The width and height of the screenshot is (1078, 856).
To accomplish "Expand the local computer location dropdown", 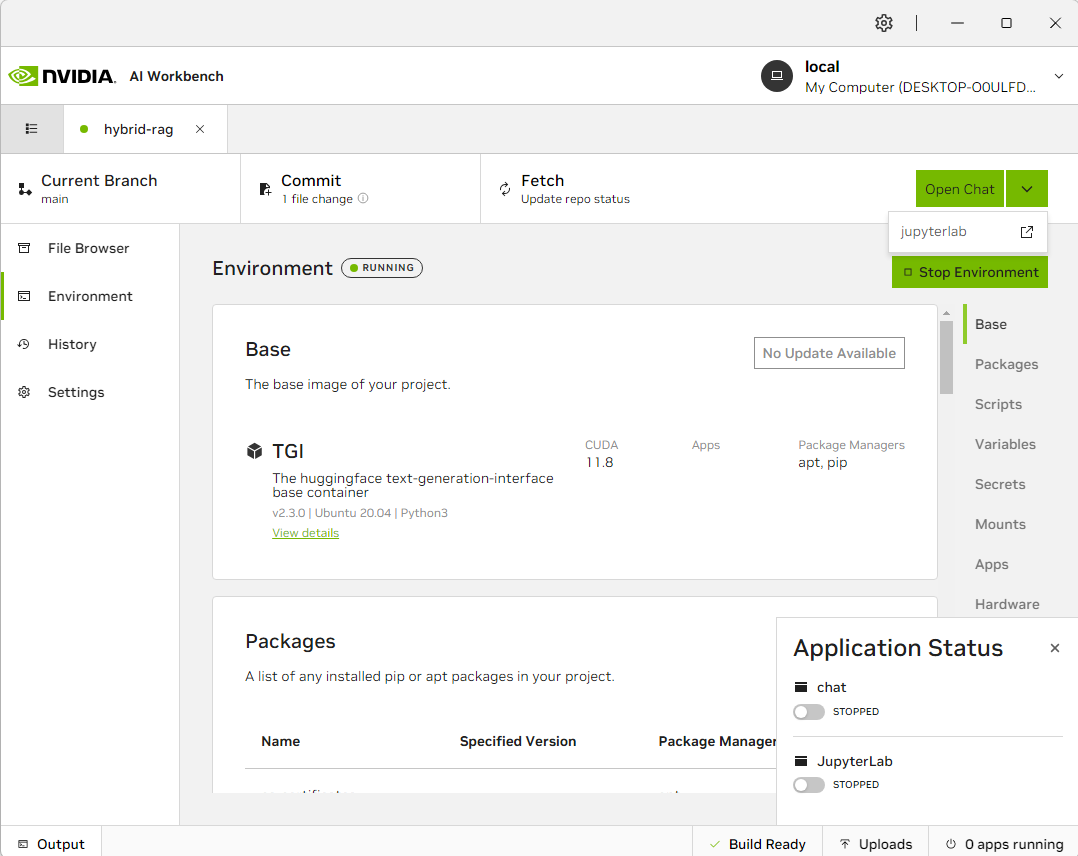I will tap(1058, 77).
